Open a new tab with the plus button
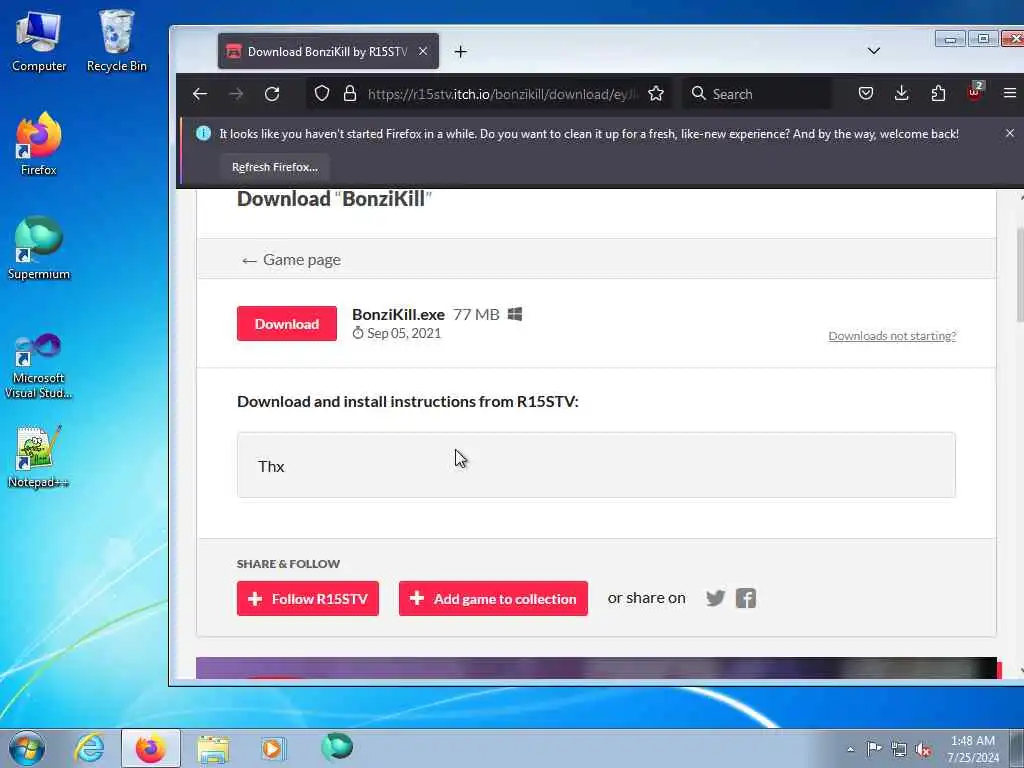 pos(460,52)
